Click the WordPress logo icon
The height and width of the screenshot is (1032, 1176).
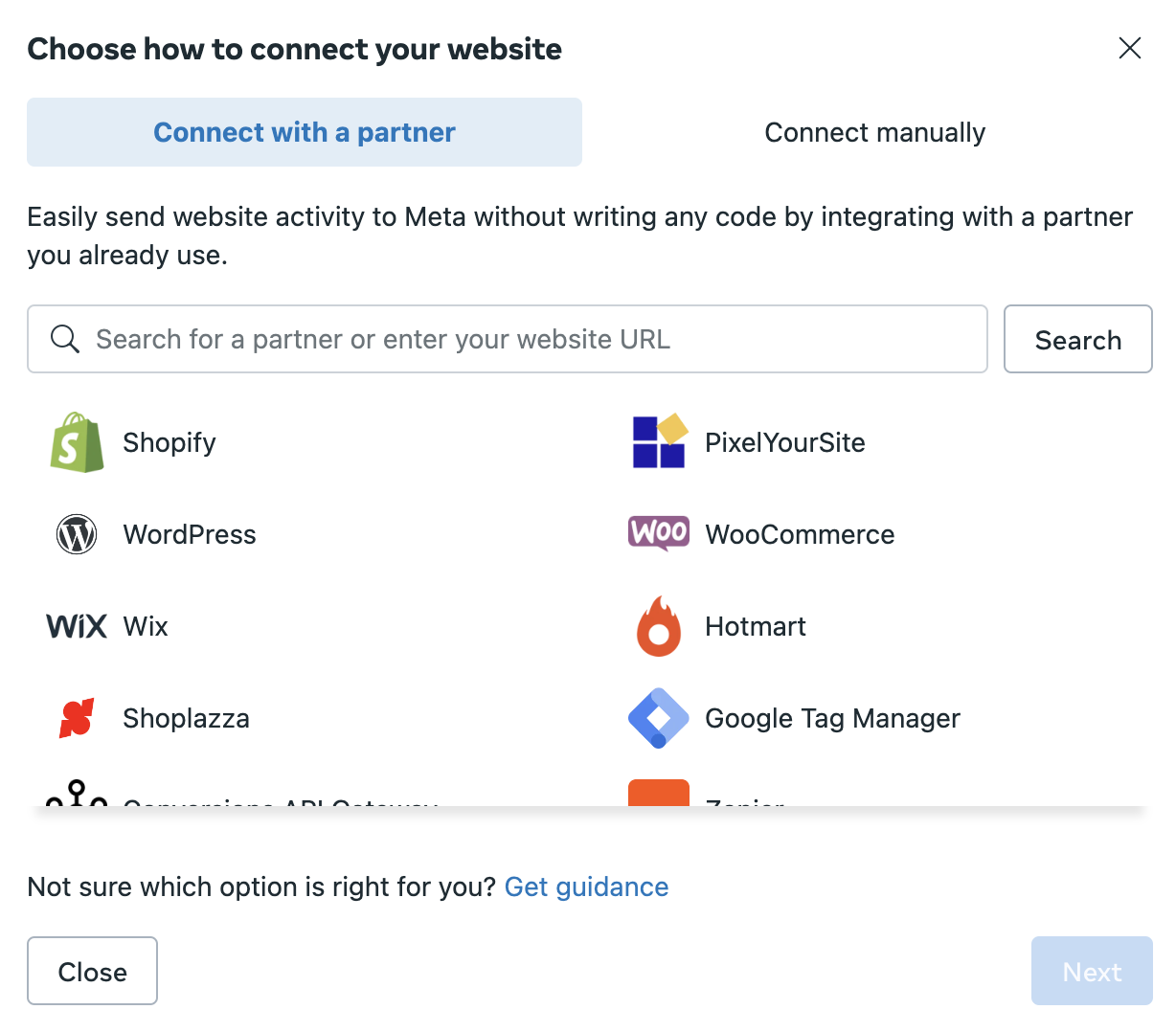point(77,534)
